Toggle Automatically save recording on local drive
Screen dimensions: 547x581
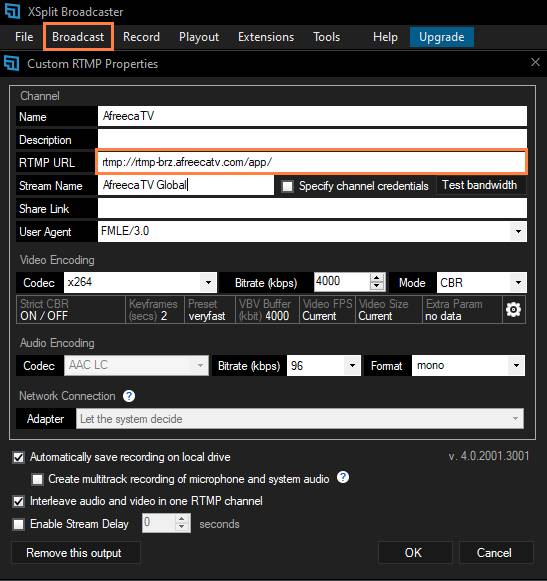(x=19, y=457)
